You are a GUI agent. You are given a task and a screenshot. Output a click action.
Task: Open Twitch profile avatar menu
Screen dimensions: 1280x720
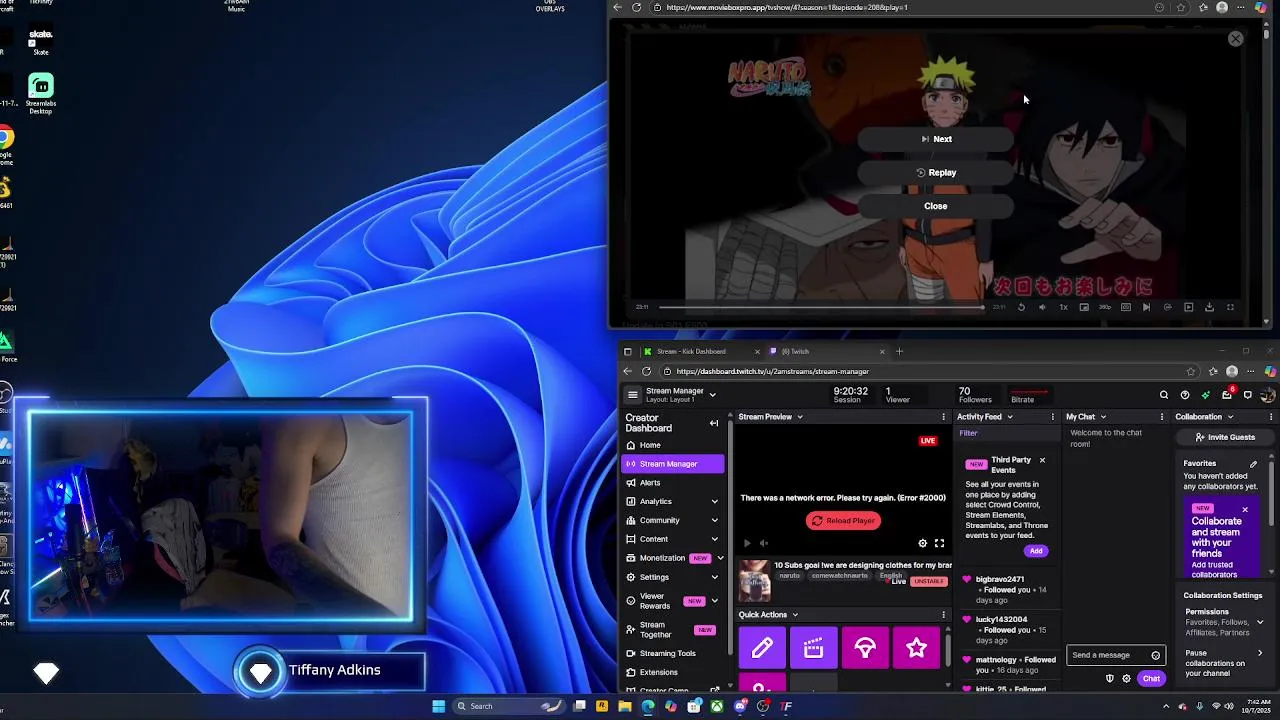[x=1268, y=395]
